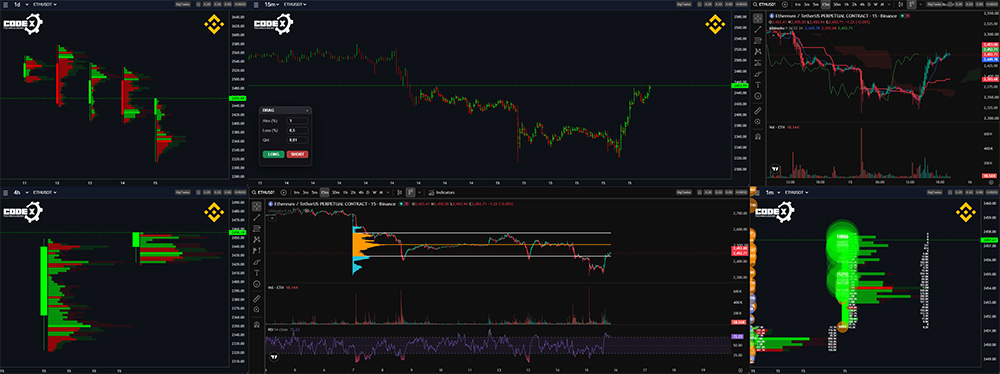This screenshot has width=1000, height=374.
Task: Focus the Alvo (%) input field
Action: pos(298,121)
